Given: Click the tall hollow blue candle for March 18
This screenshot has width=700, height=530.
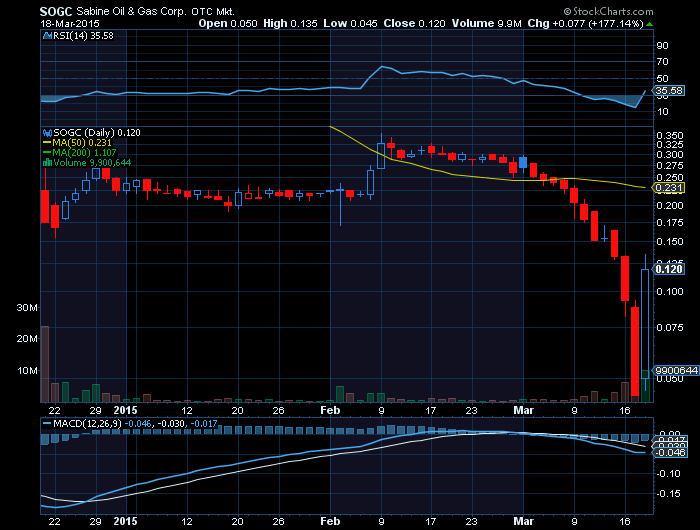Looking at the screenshot, I should (645, 324).
